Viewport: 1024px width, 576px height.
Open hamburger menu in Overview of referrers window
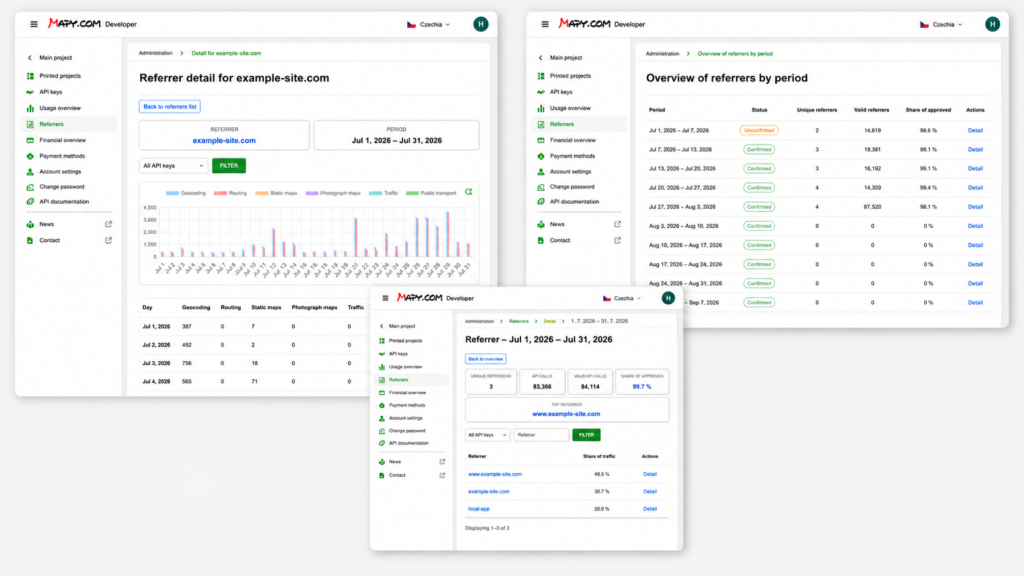(545, 24)
